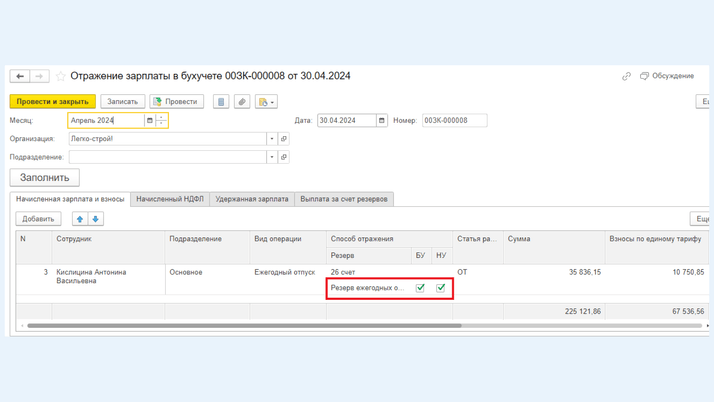714x402 pixels.
Task: Open calendar picker for Месяц field
Action: (x=150, y=121)
